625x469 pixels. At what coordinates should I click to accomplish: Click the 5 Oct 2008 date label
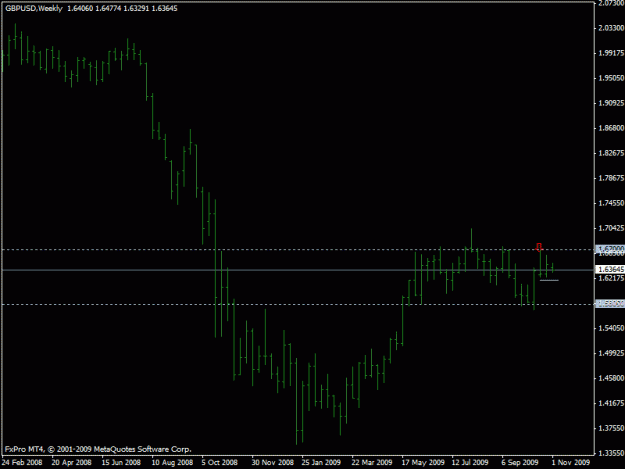click(x=220, y=463)
